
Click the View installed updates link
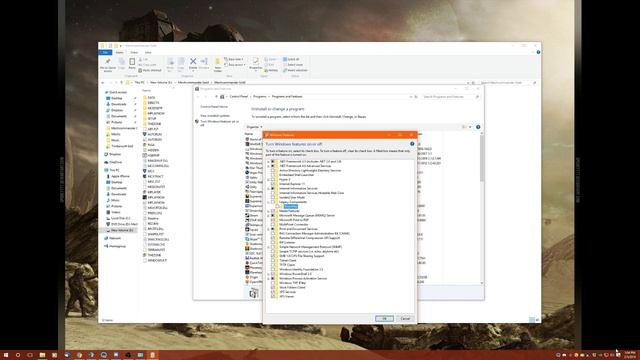215,116
